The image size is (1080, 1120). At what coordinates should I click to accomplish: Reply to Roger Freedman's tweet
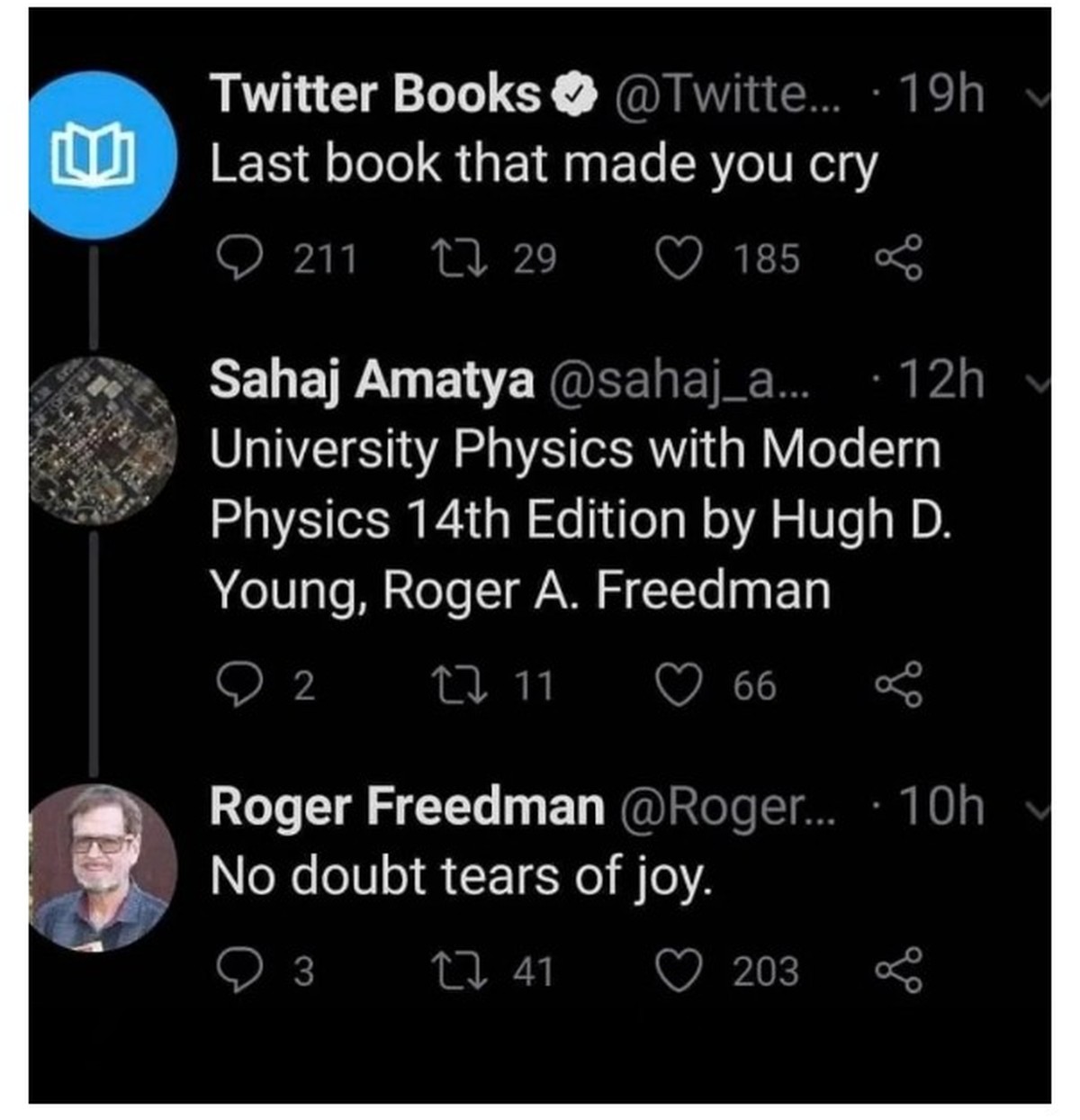pos(240,971)
